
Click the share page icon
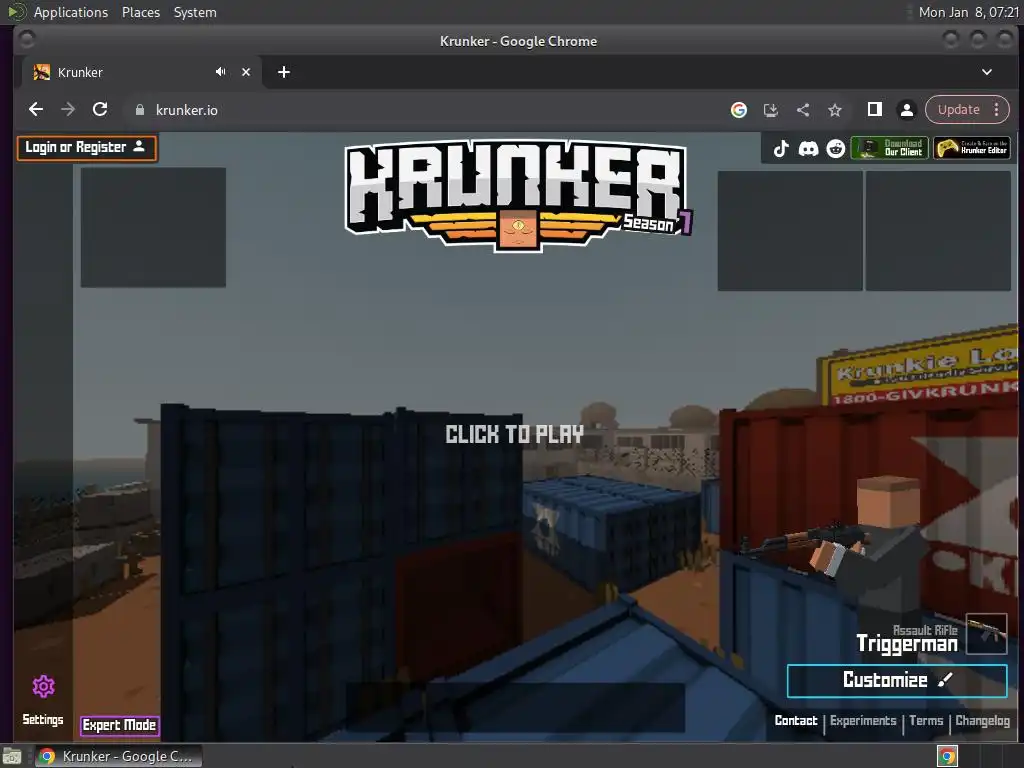point(803,110)
